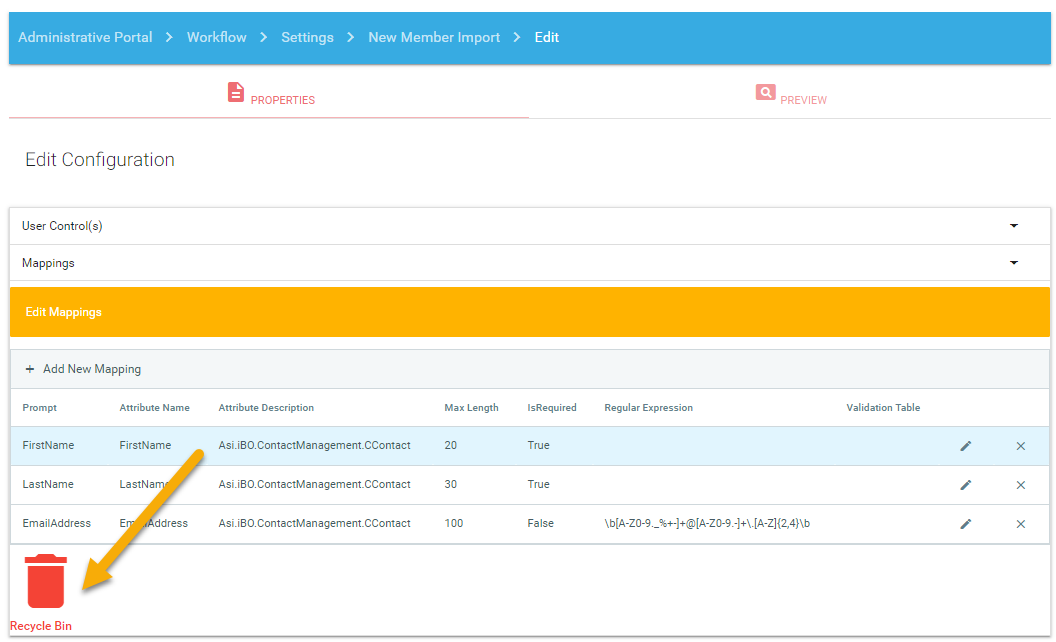Open Settings breadcrumb link
Viewport: 1056px width, 642px height.
(x=307, y=37)
